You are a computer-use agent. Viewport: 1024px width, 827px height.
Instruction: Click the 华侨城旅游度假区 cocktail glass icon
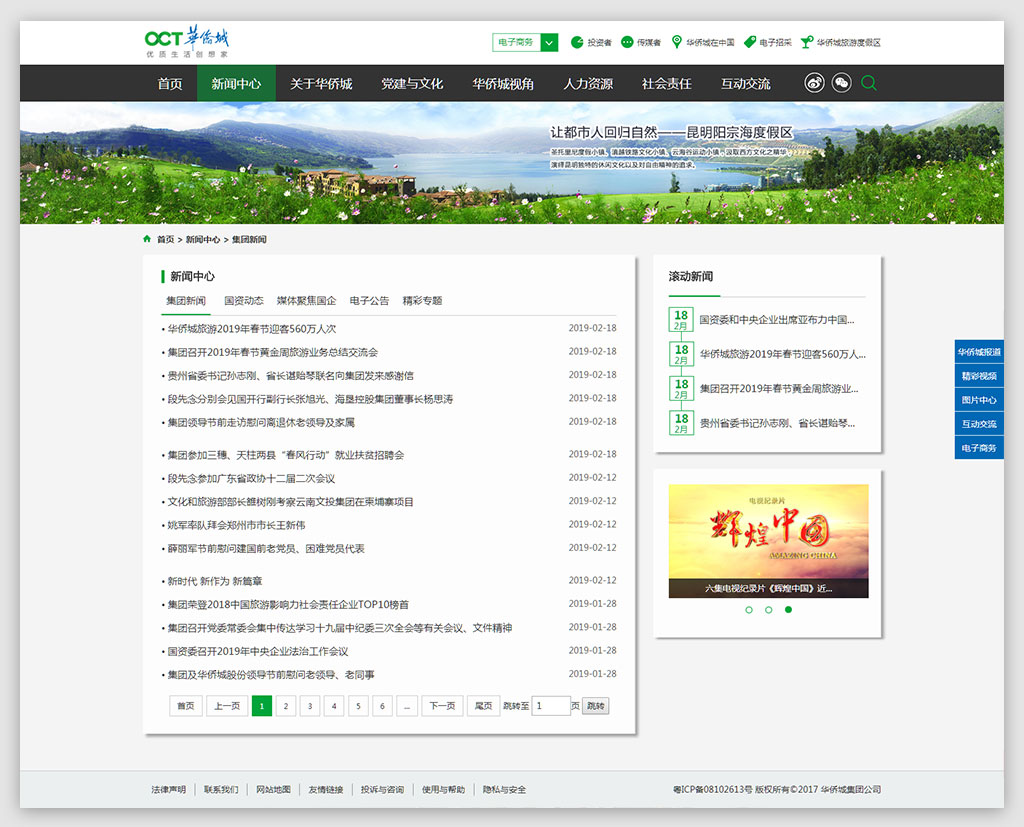[x=806, y=42]
